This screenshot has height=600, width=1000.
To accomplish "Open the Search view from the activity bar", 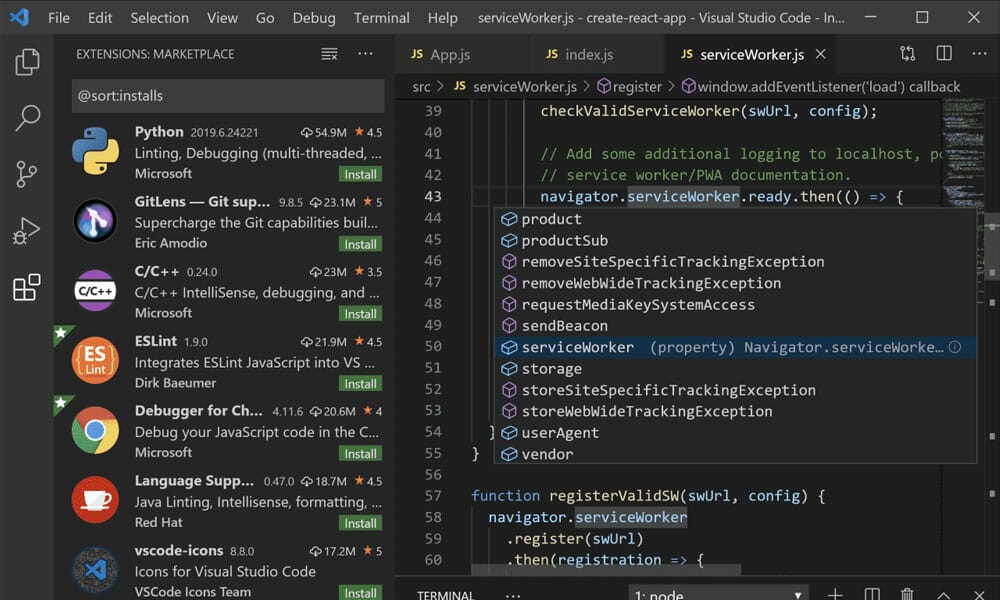I will [x=29, y=116].
